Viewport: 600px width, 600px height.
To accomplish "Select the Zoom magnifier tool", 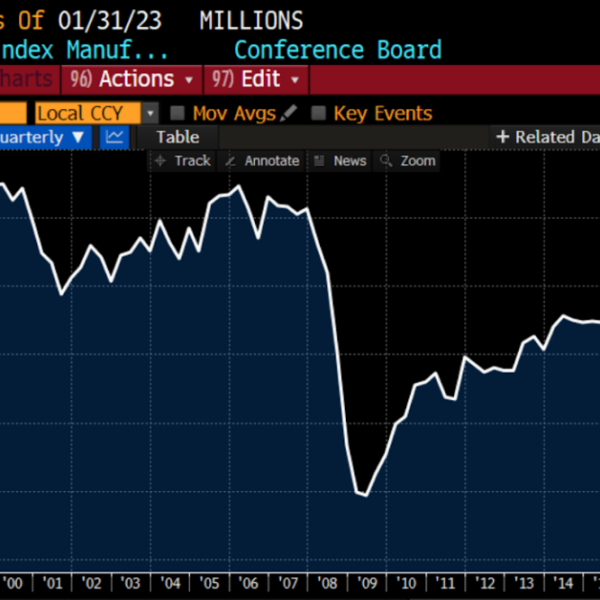I will [408, 161].
